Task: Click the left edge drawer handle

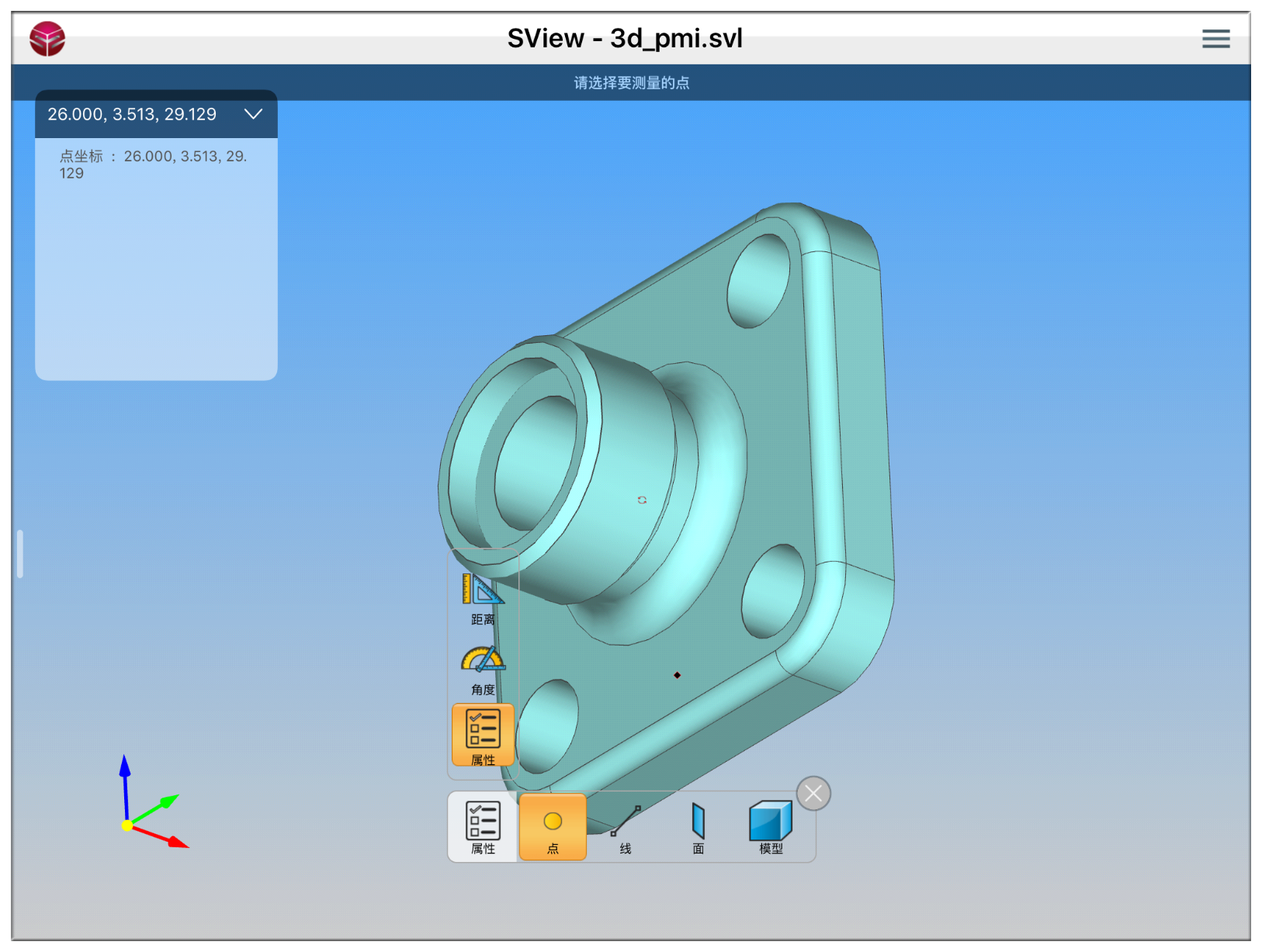Action: (20, 554)
